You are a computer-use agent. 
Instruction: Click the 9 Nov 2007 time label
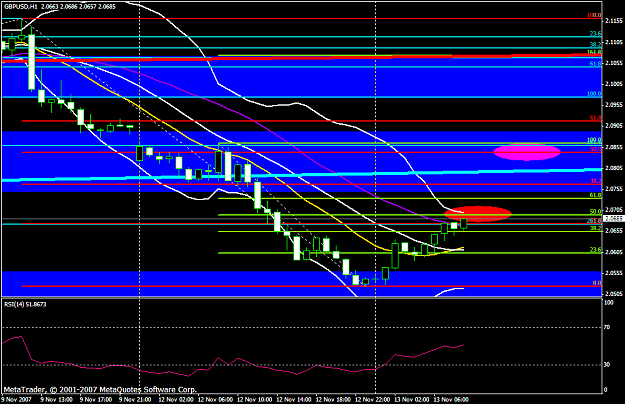(17, 399)
